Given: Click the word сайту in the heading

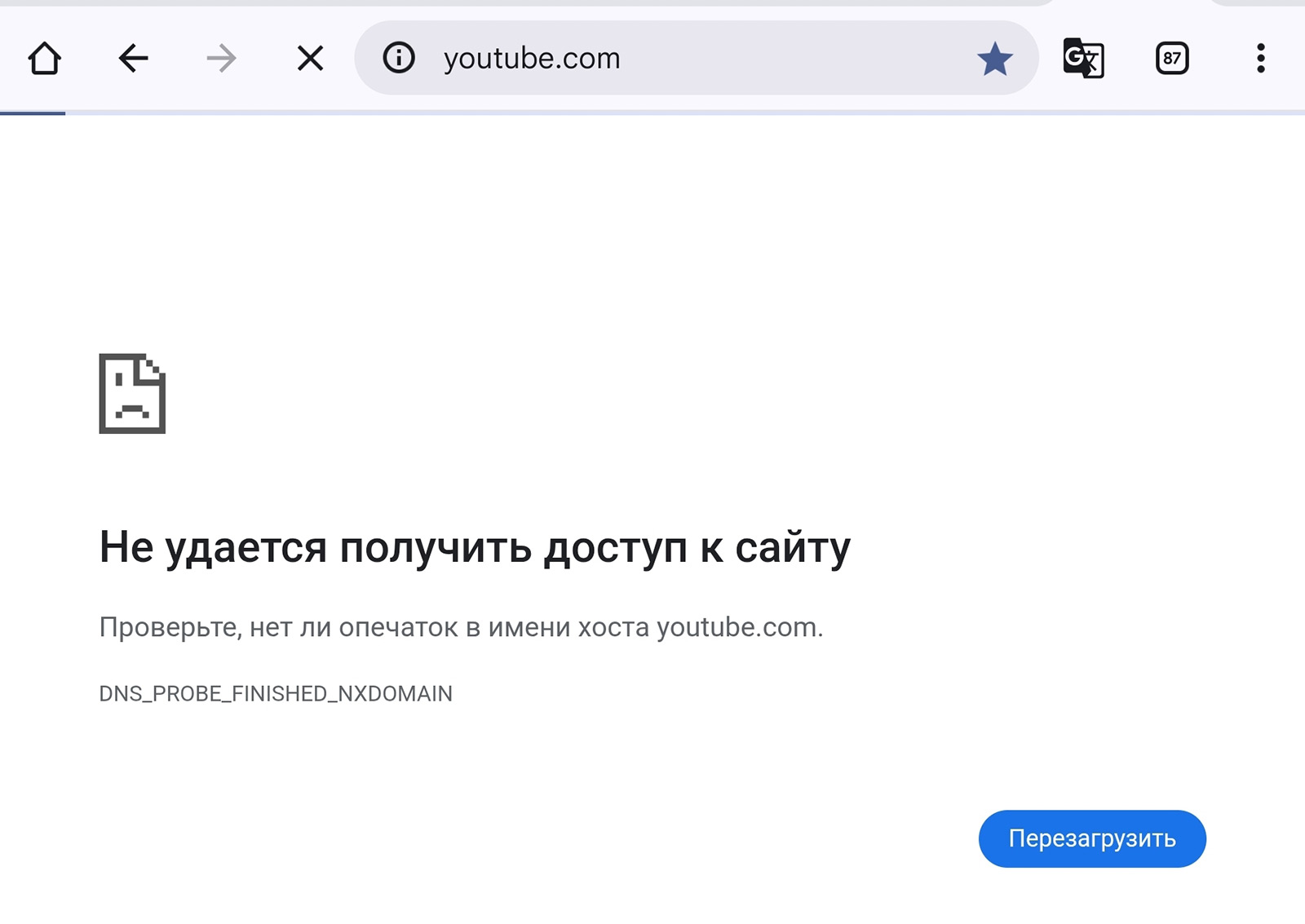Looking at the screenshot, I should 792,547.
